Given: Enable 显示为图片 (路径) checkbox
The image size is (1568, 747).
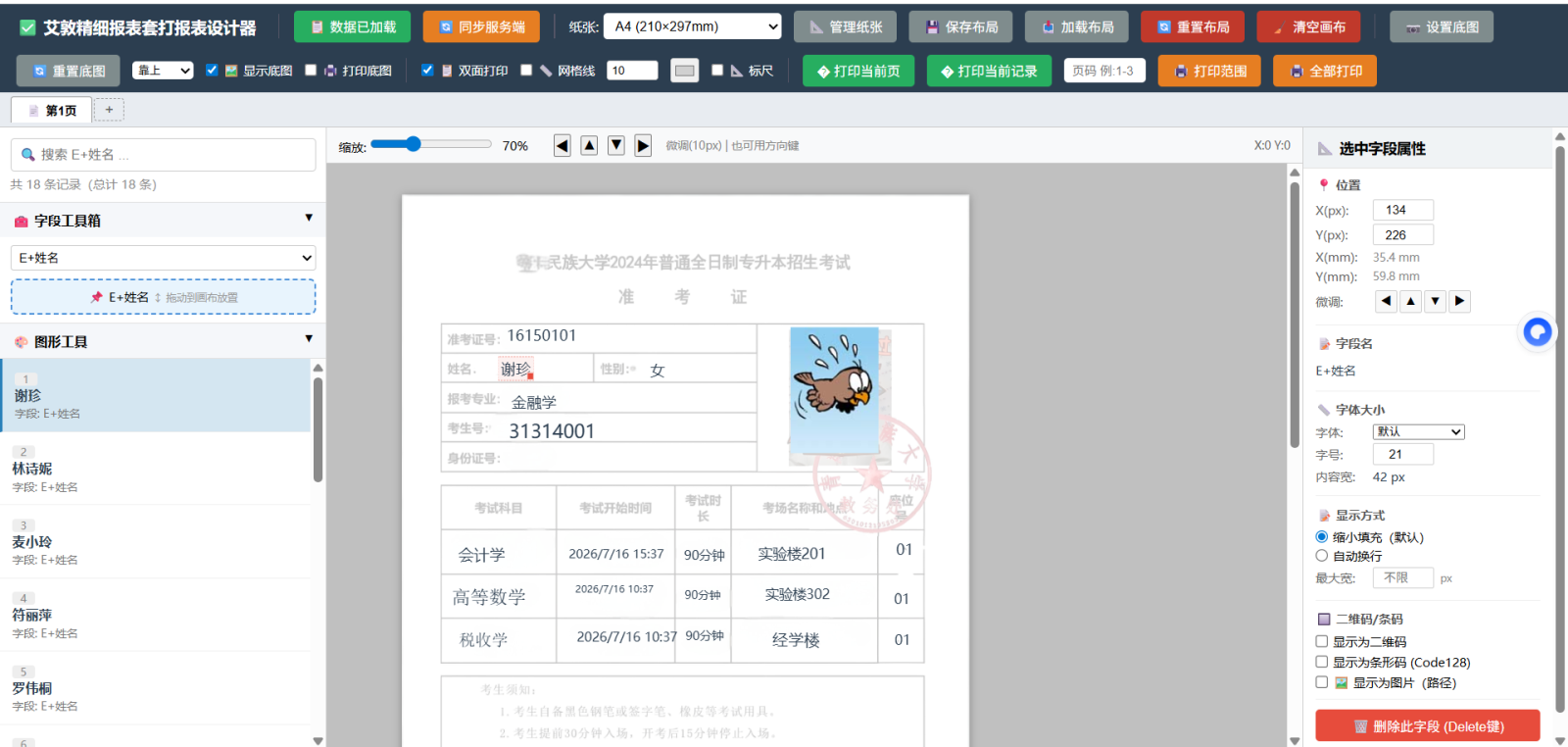Looking at the screenshot, I should click(1321, 682).
